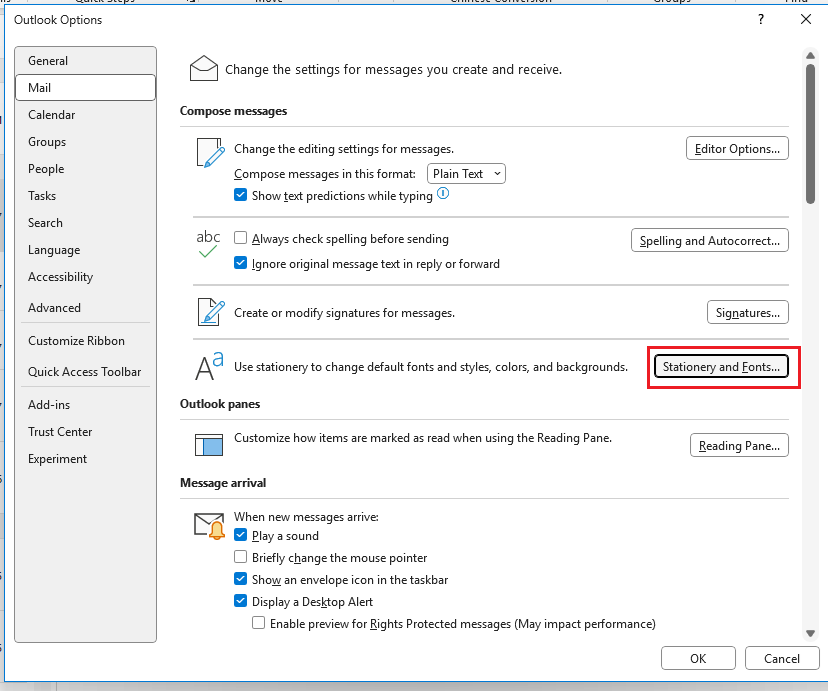The width and height of the screenshot is (828, 691).
Task: Open the Calendar options category
Action: [86, 115]
